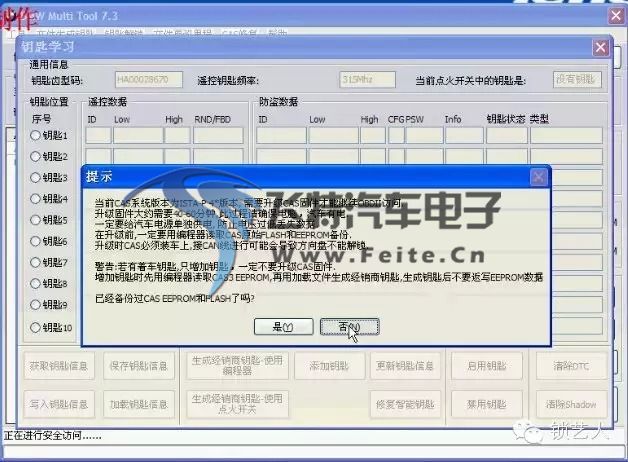Click 钥匙1 remote data ID field
Screen dimensions: 628x462
(x=98, y=135)
